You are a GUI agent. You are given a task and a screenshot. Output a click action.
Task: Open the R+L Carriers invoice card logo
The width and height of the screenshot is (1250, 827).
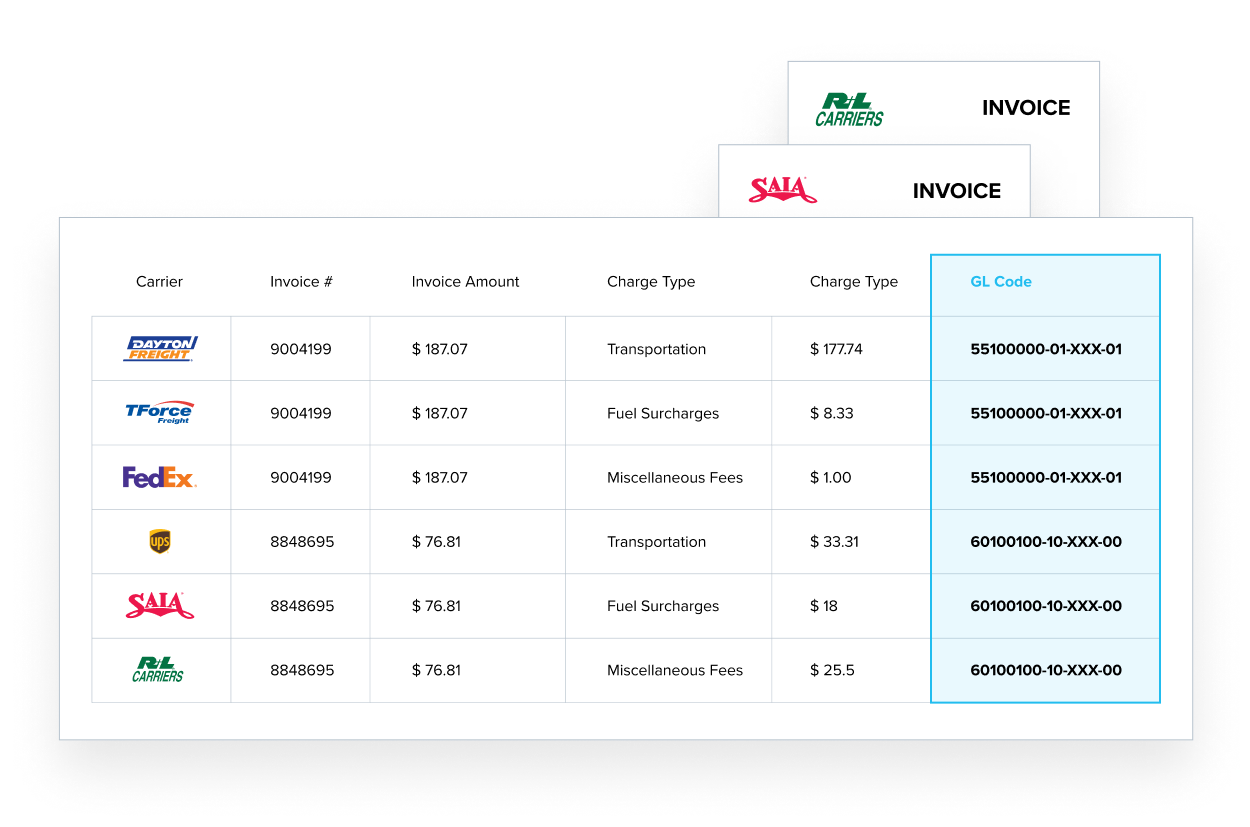(850, 109)
